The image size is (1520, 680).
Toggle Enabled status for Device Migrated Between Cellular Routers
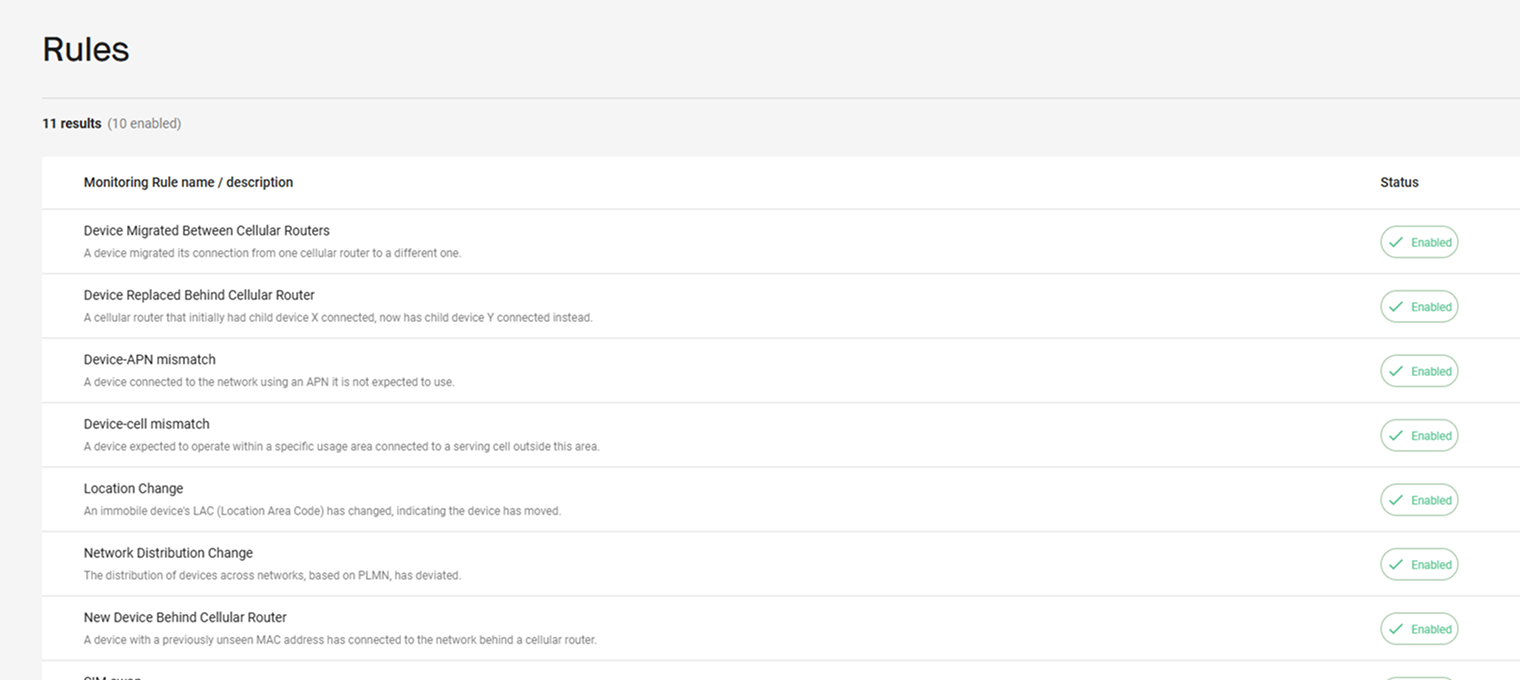1419,242
